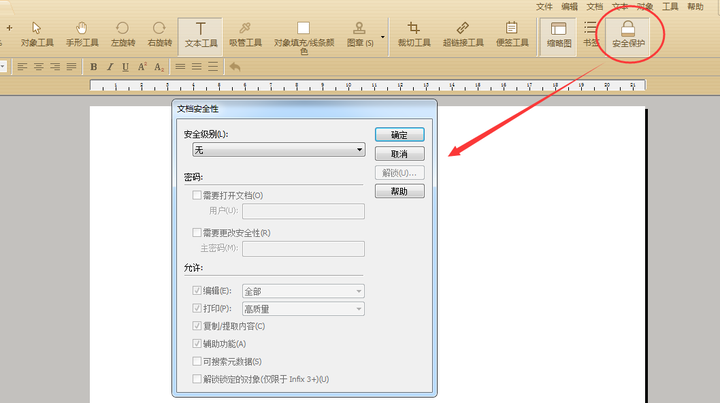The height and width of the screenshot is (403, 720).
Task: Open the 书签 bookmarks panel
Action: click(x=591, y=35)
